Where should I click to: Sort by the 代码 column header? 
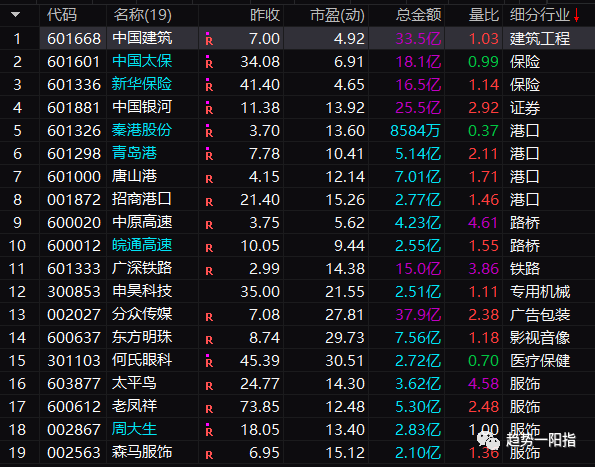tap(62, 15)
